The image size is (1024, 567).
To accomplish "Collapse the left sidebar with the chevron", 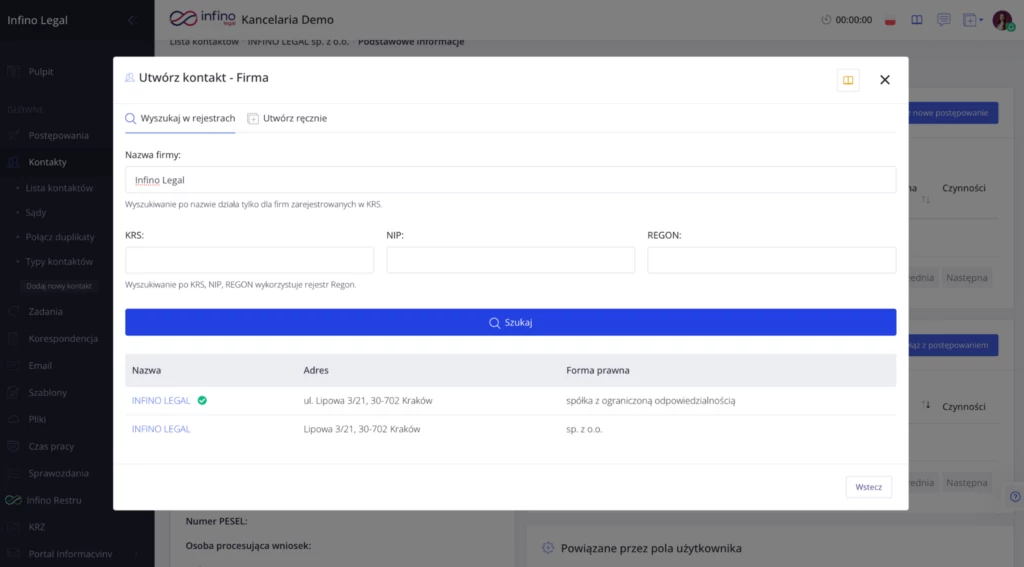I will point(131,20).
